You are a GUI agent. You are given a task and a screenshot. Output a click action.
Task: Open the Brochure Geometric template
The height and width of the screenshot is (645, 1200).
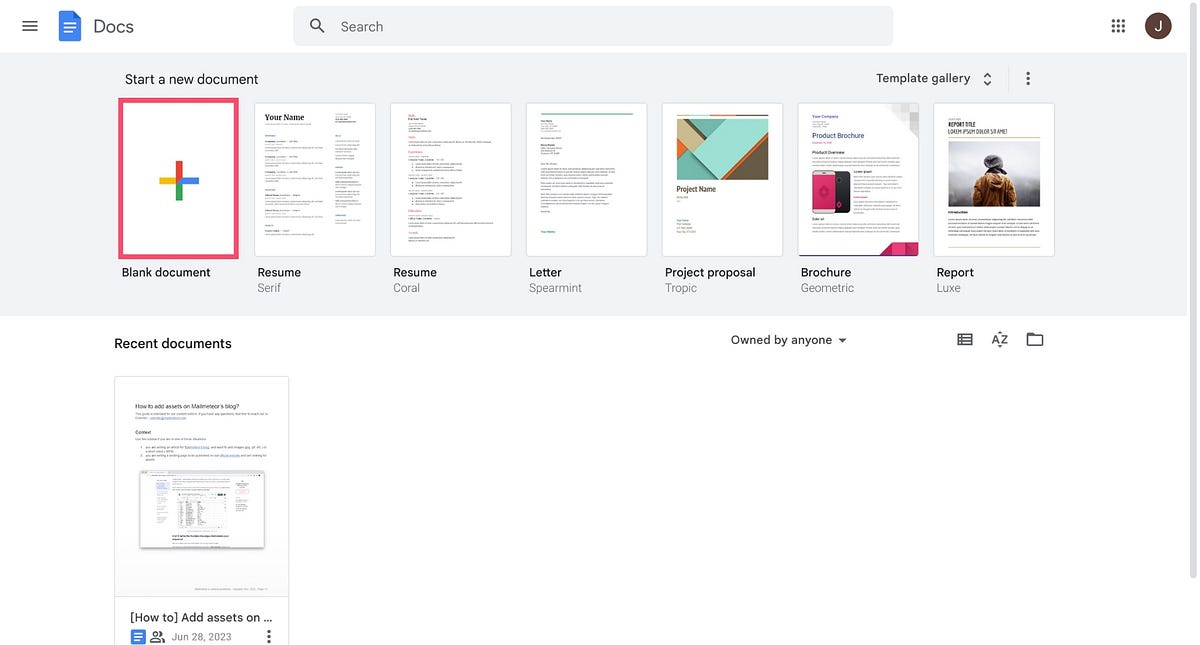click(858, 180)
